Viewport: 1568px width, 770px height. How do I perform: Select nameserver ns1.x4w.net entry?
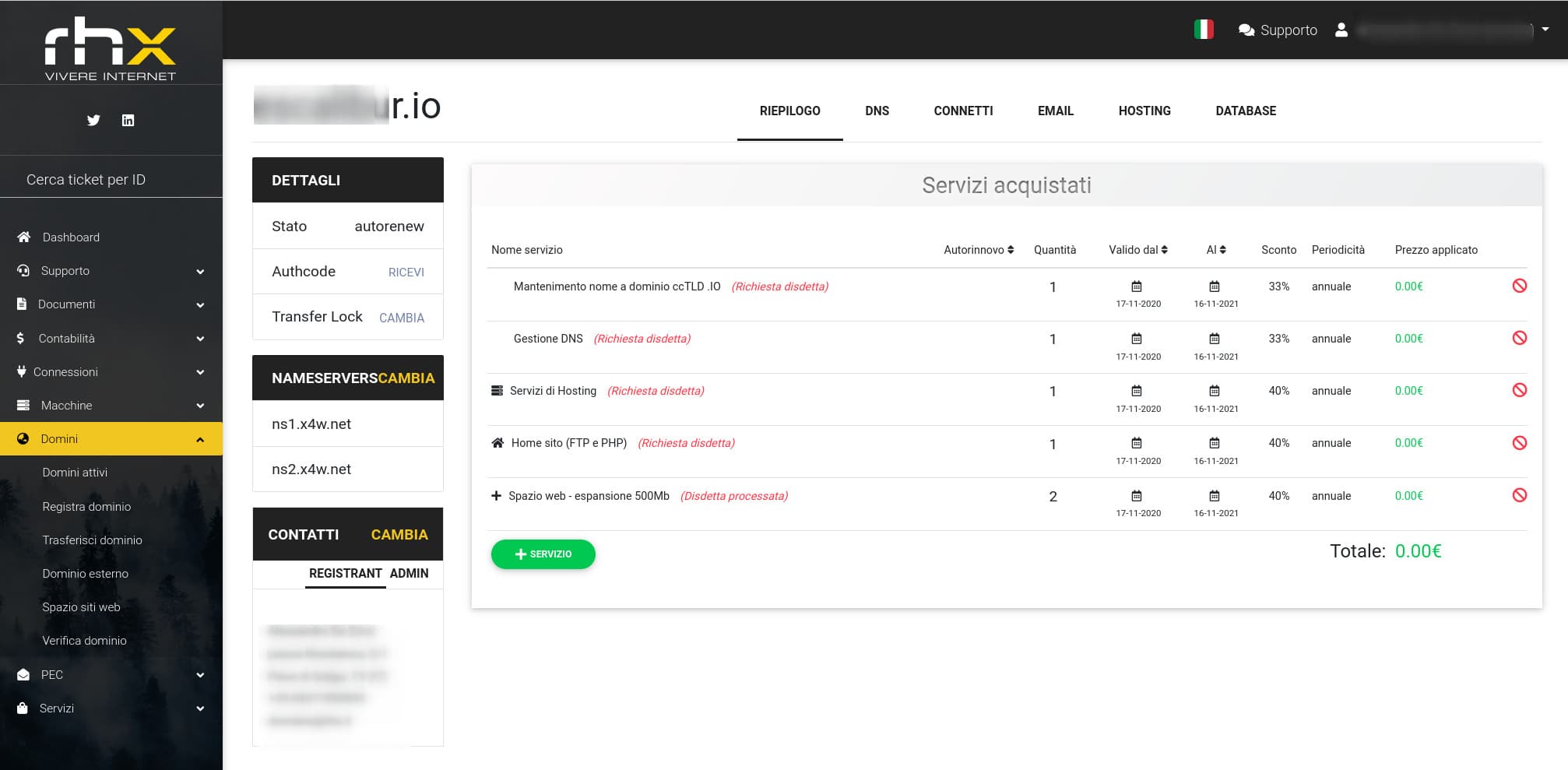click(x=348, y=424)
